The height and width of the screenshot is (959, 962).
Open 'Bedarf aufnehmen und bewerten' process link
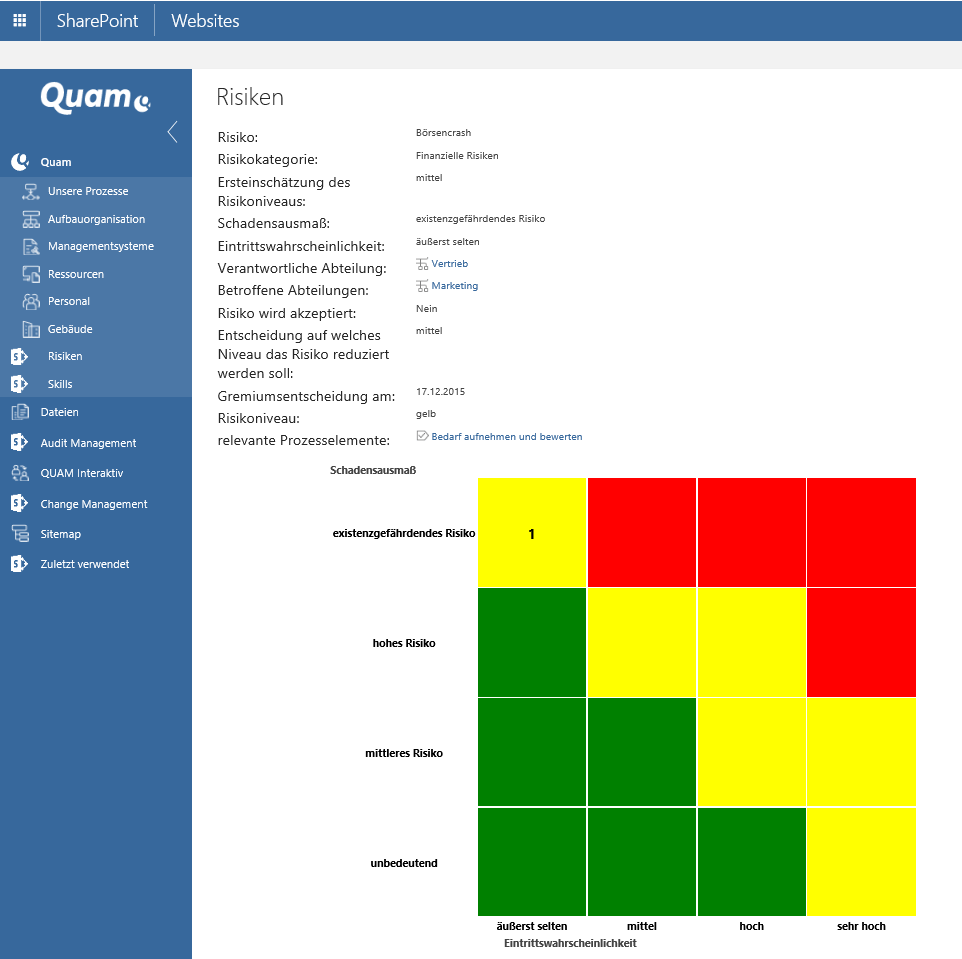[506, 437]
